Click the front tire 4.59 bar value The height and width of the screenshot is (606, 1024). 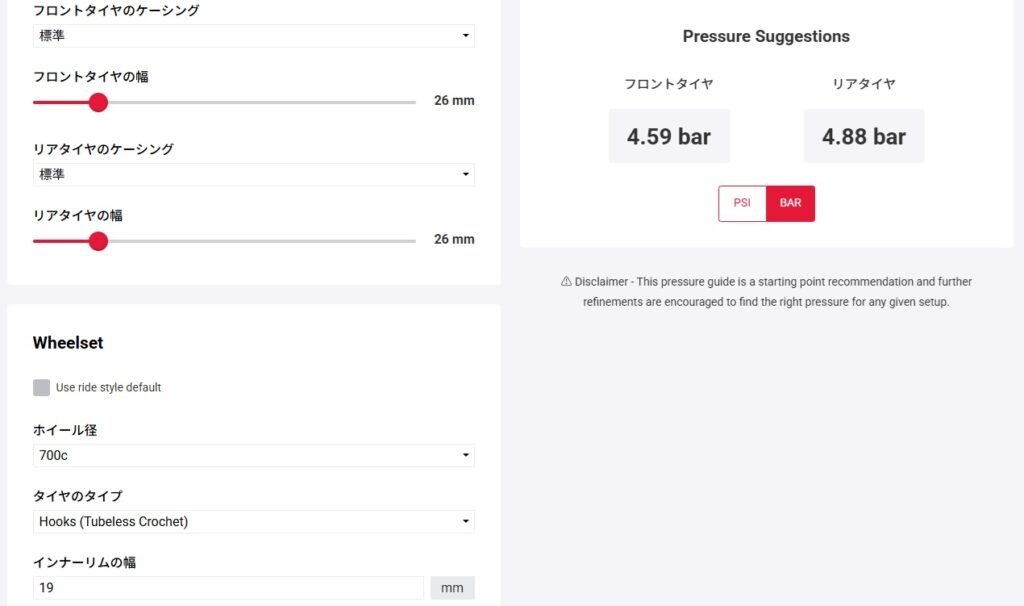pyautogui.click(x=669, y=136)
